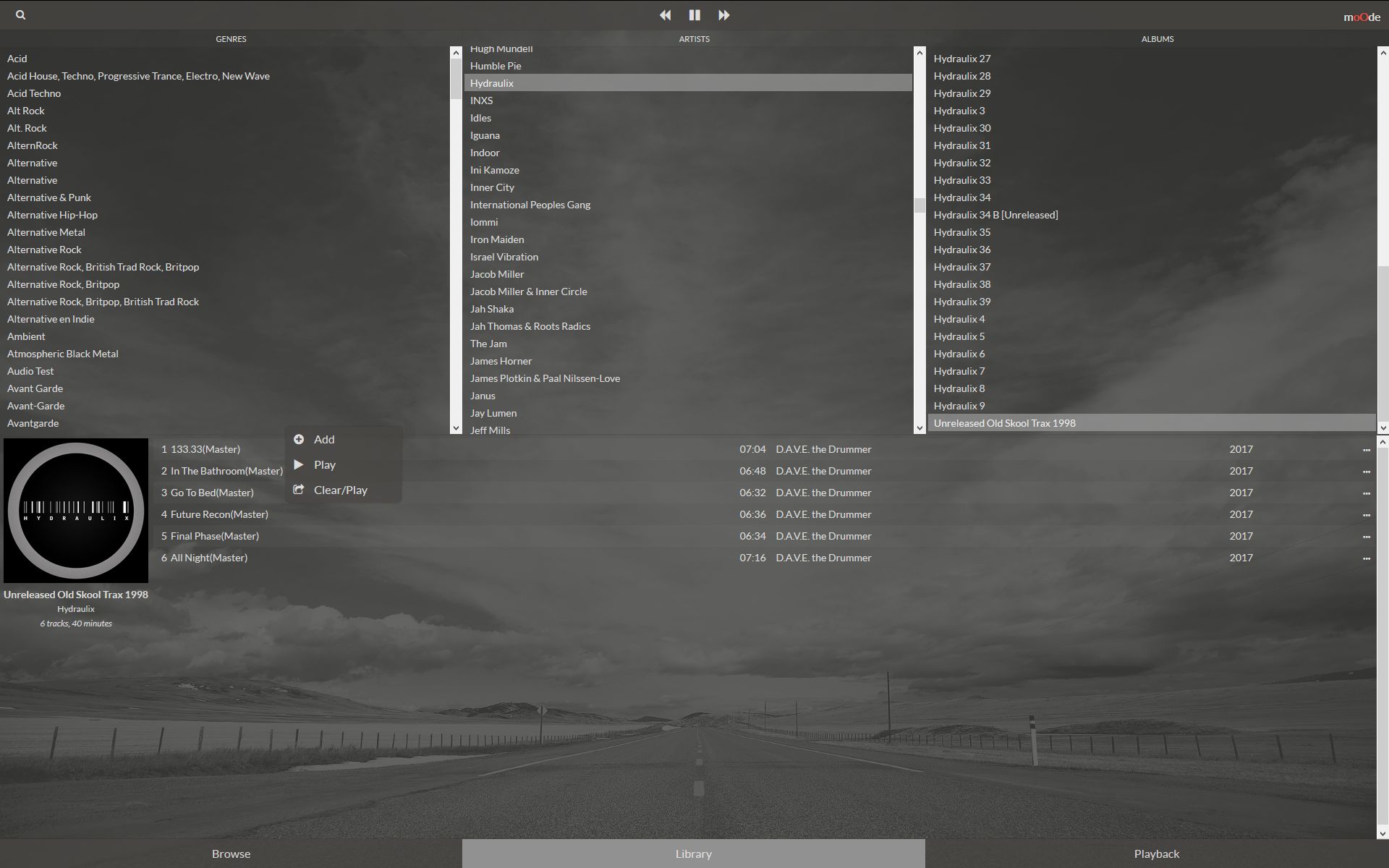Select album Hydraulix 3
The image size is (1389, 868).
coord(959,111)
